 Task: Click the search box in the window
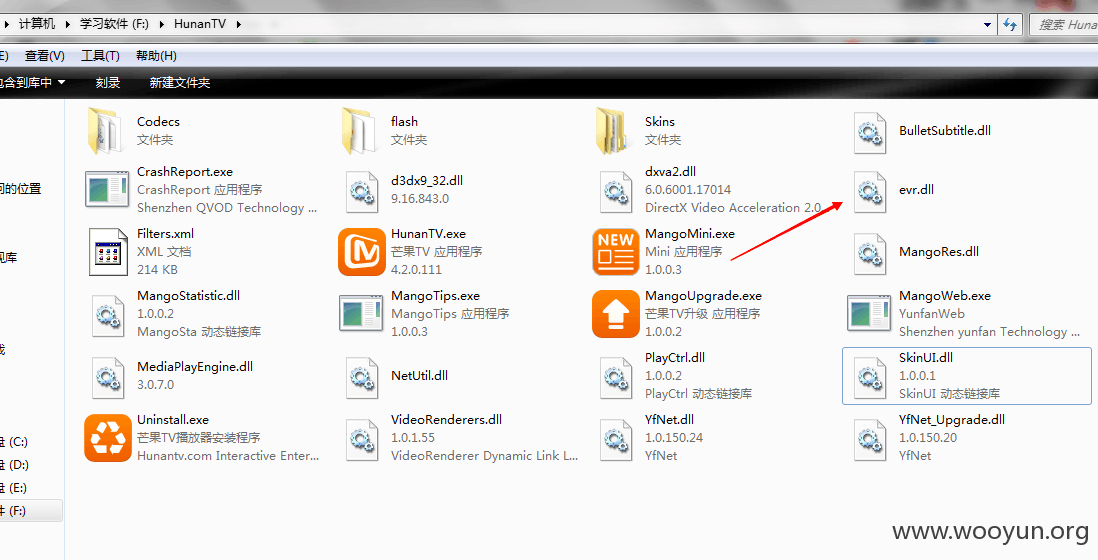(x=1064, y=24)
